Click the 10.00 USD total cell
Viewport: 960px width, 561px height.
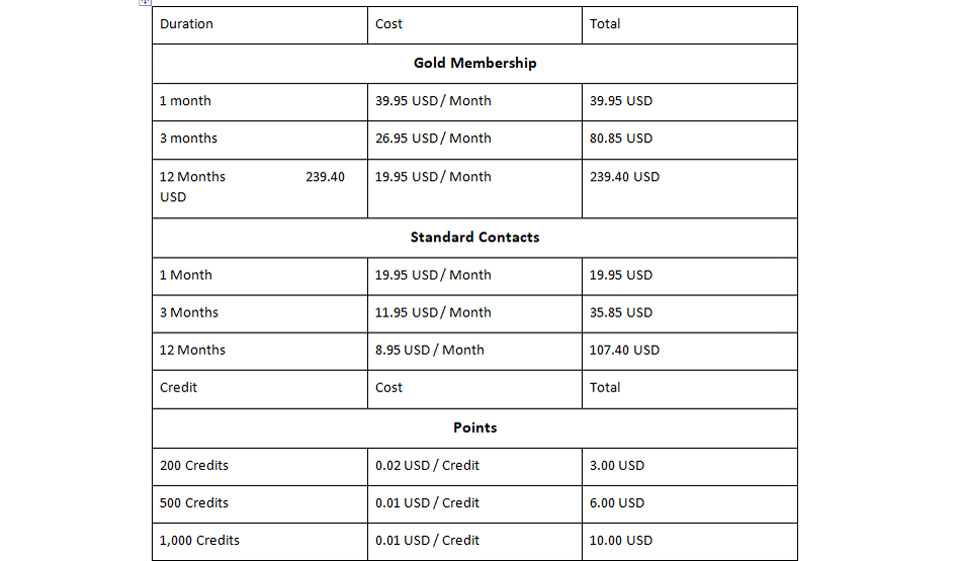point(620,541)
